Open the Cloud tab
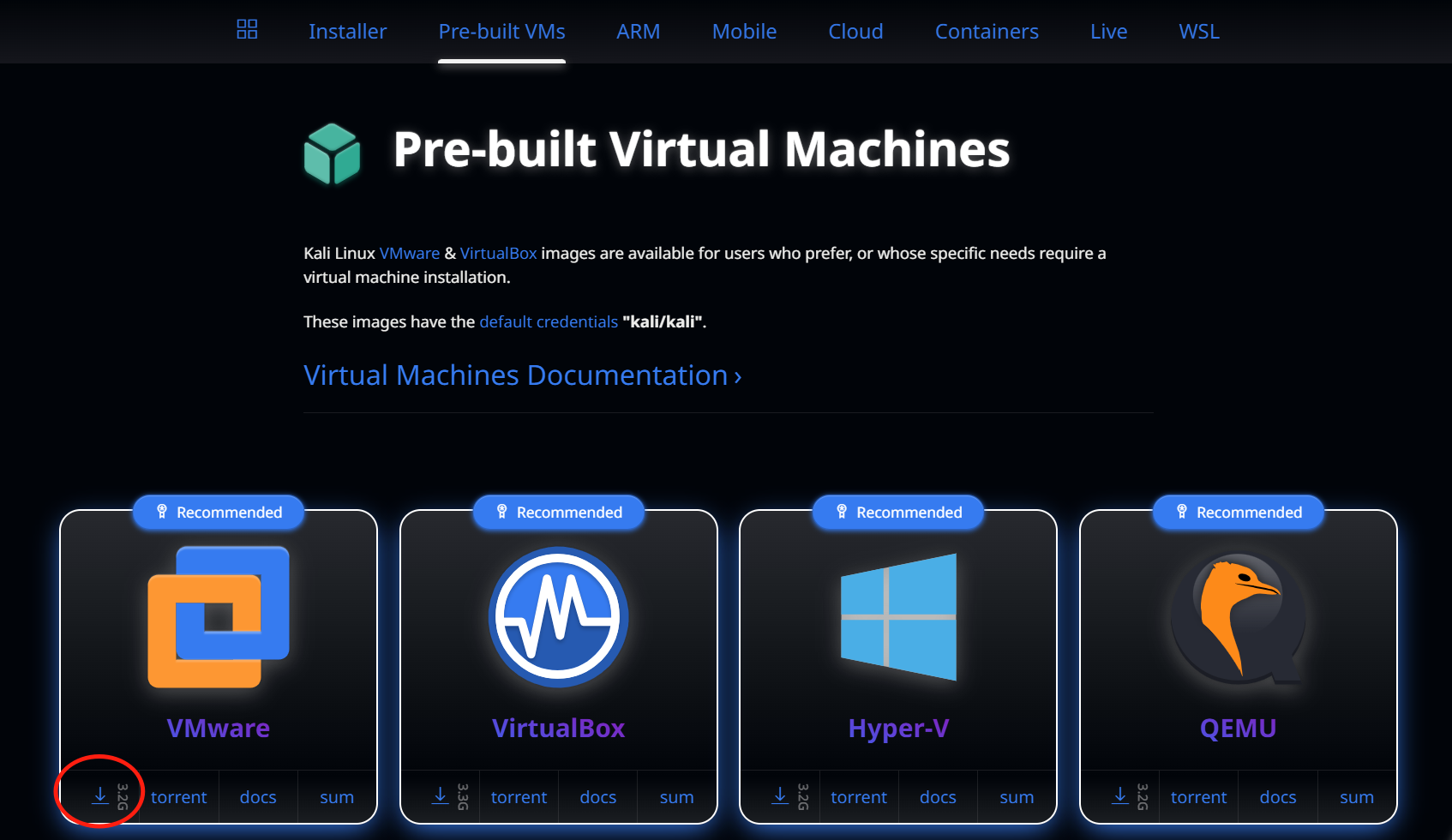 855,32
